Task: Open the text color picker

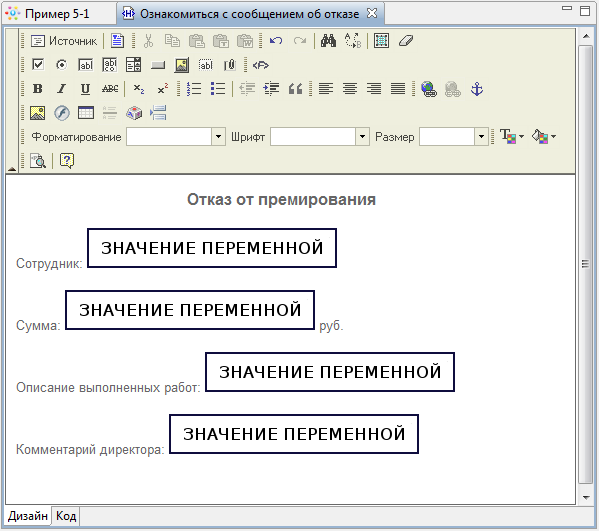Action: (512, 136)
